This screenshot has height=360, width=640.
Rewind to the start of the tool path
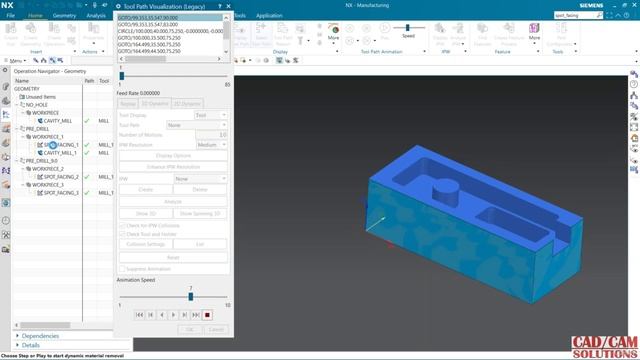pos(139,315)
